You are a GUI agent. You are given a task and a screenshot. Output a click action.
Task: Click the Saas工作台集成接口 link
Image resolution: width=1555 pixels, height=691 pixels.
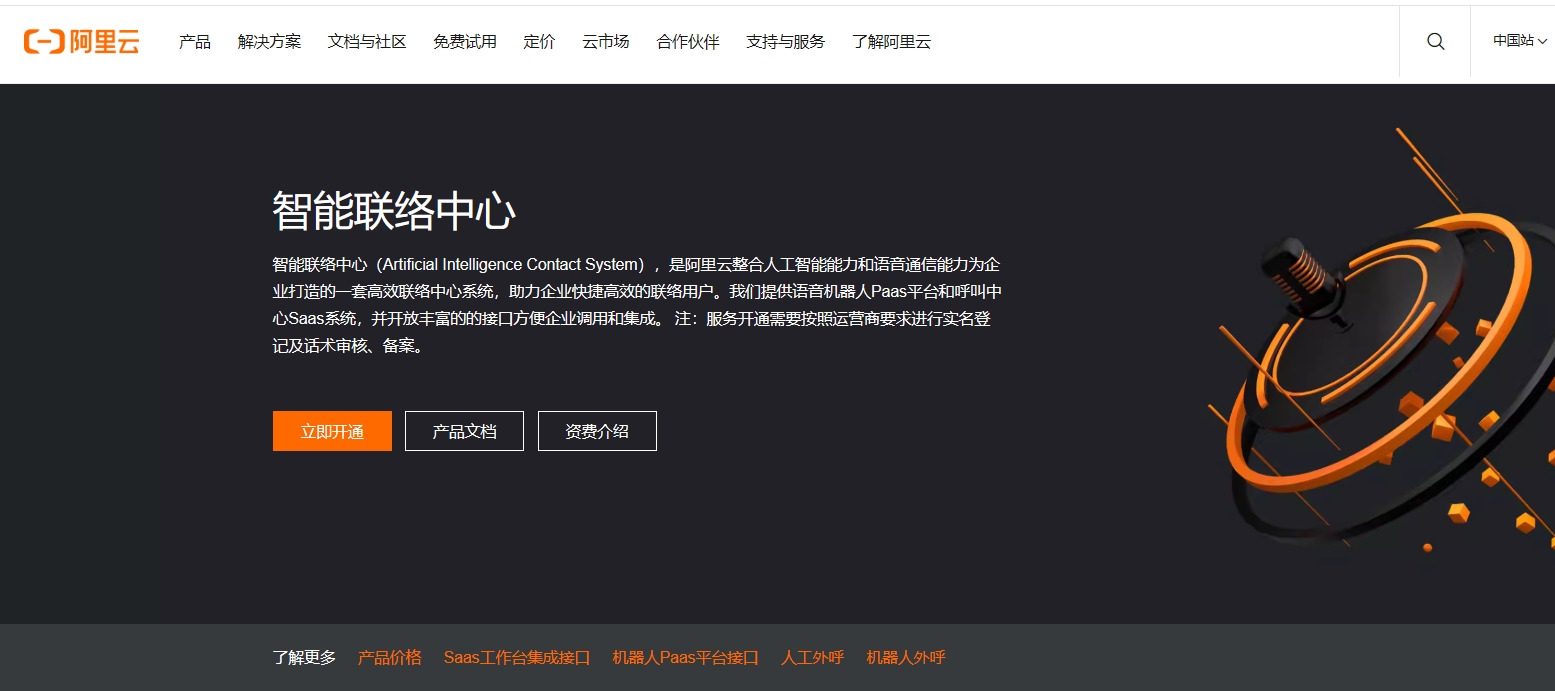pos(517,658)
